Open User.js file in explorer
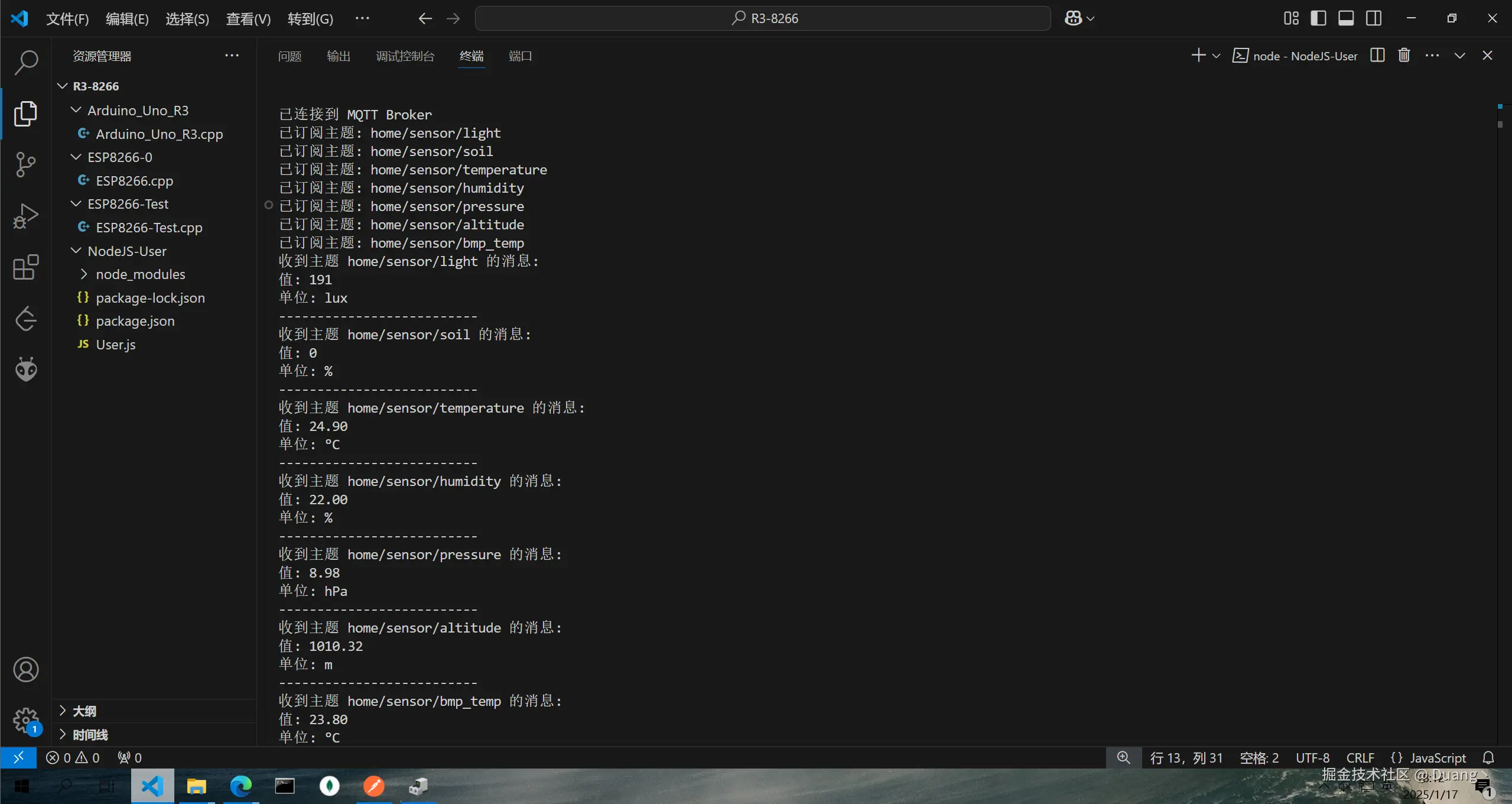The image size is (1512, 804). (116, 345)
